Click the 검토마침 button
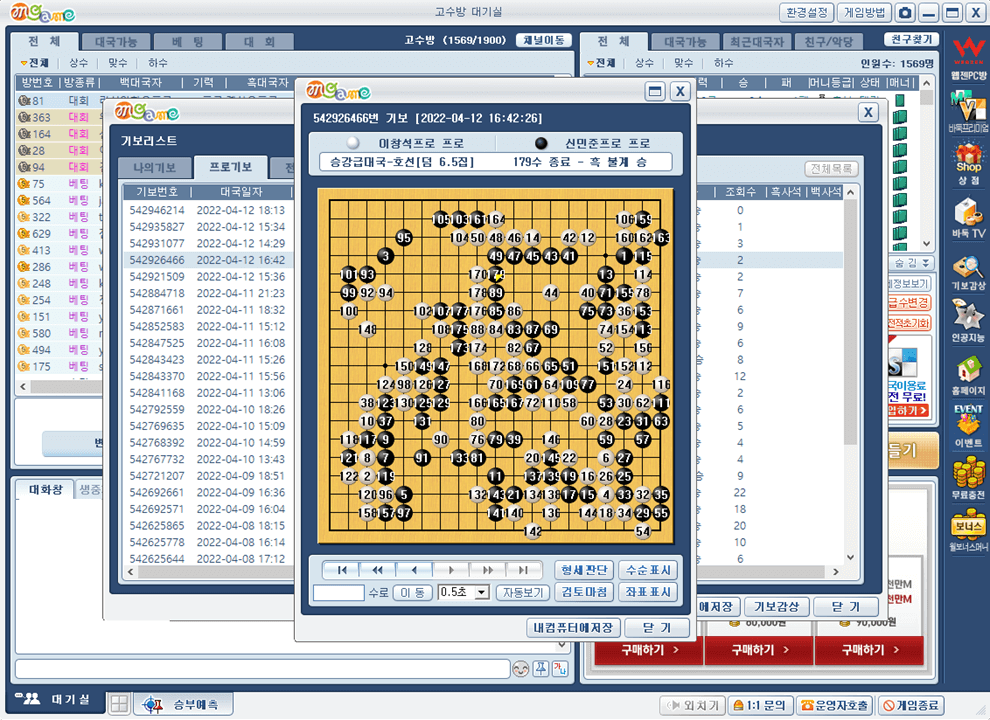The height and width of the screenshot is (720, 990). [x=584, y=592]
